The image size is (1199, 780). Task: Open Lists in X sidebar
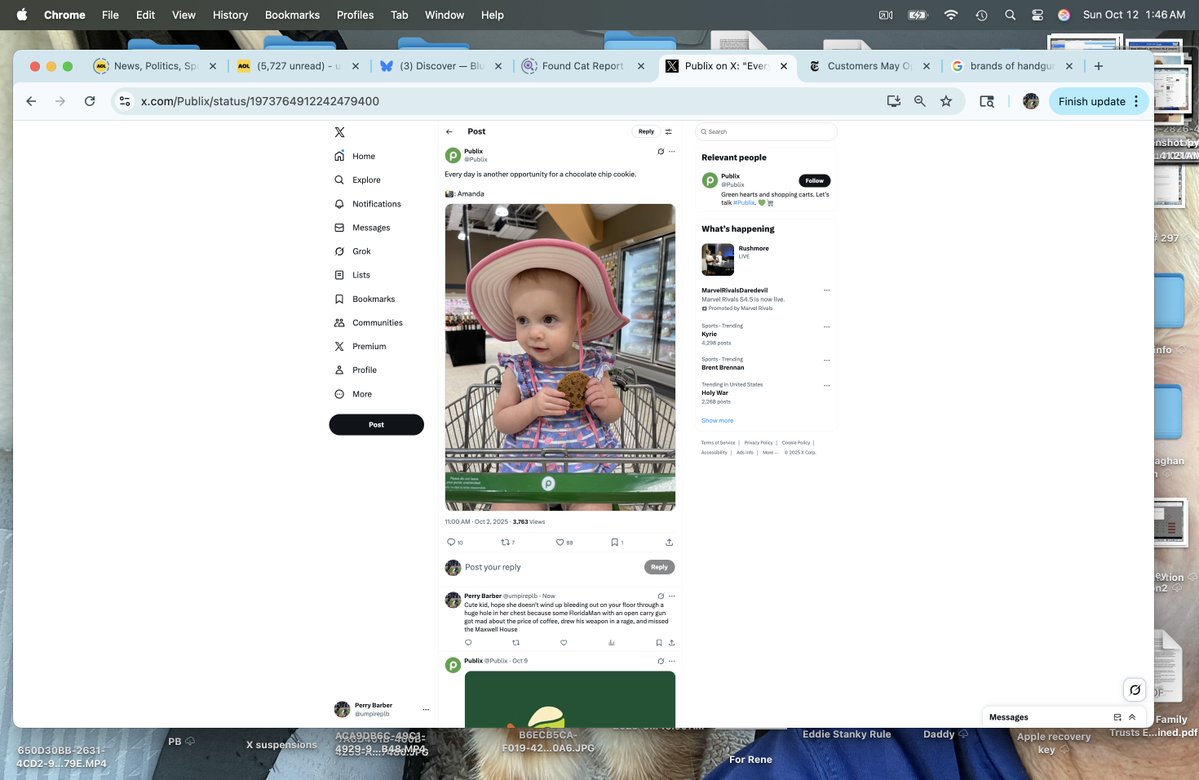(353, 275)
